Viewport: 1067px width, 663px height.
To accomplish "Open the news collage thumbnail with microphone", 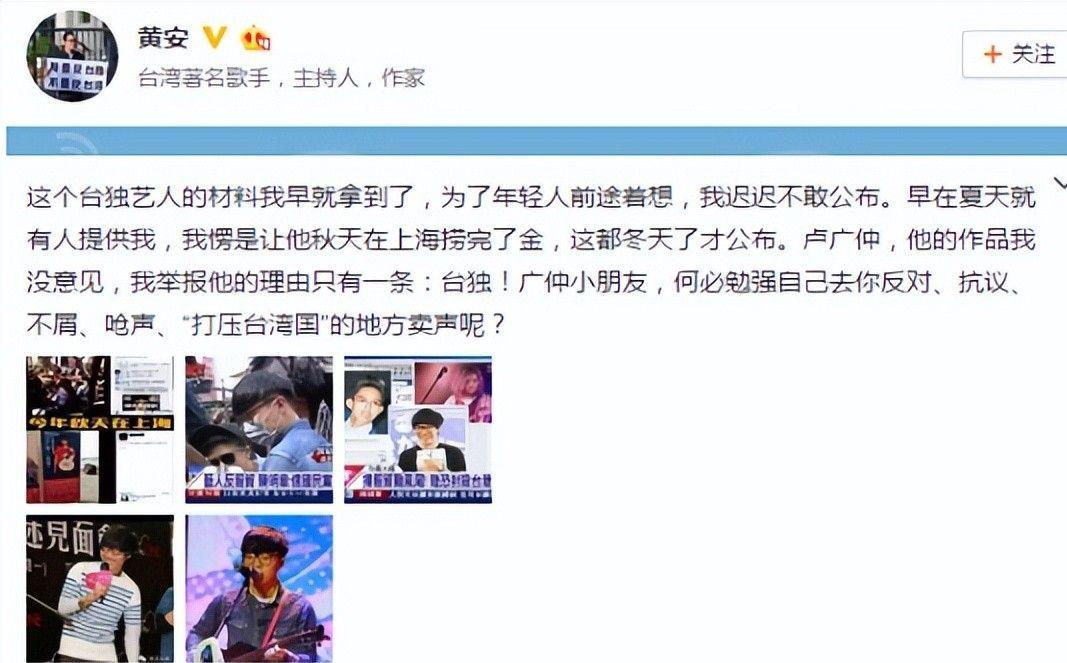I will point(418,430).
